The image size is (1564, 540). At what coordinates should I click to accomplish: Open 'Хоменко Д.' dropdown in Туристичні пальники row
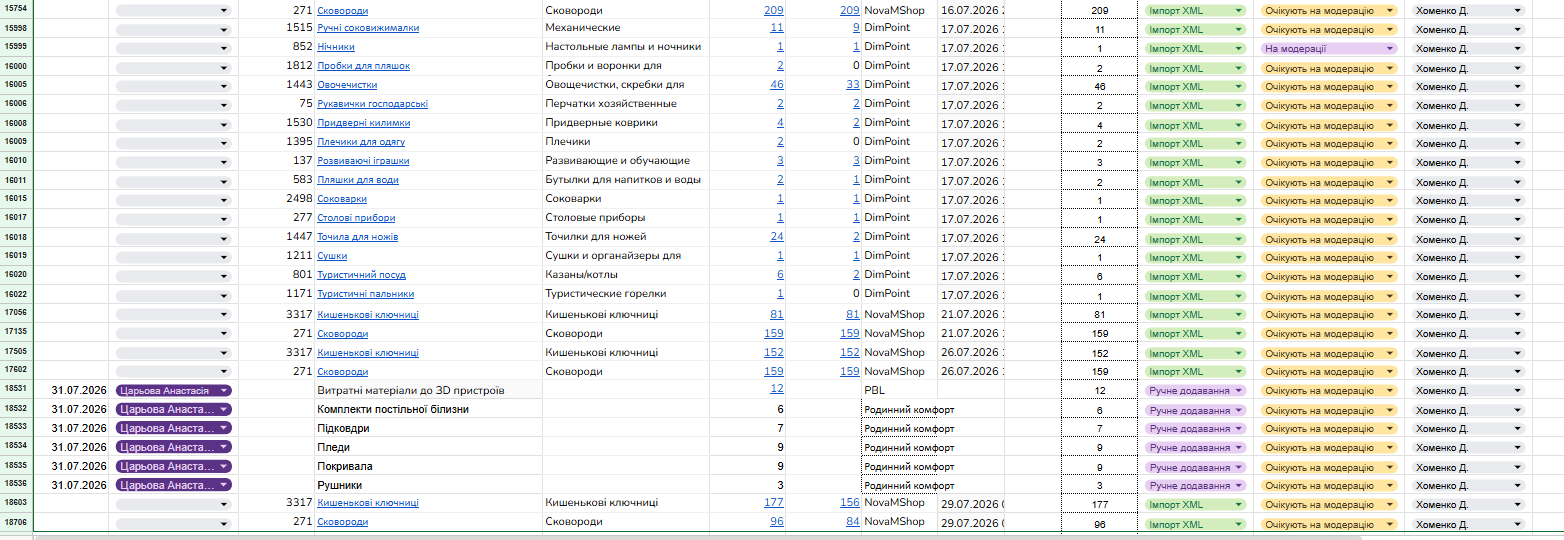click(1467, 295)
